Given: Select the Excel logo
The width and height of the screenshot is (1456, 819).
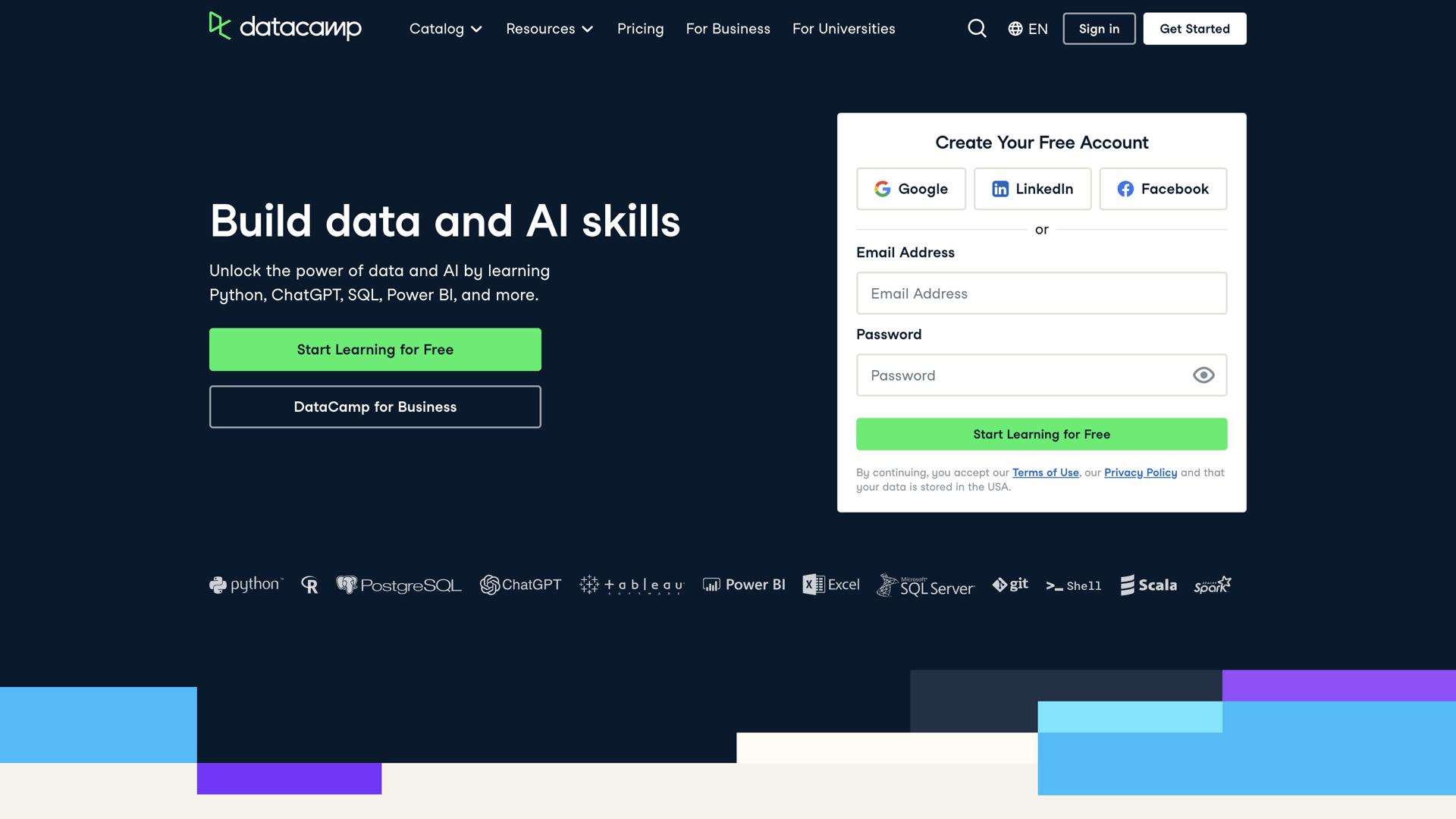Looking at the screenshot, I should tap(831, 585).
